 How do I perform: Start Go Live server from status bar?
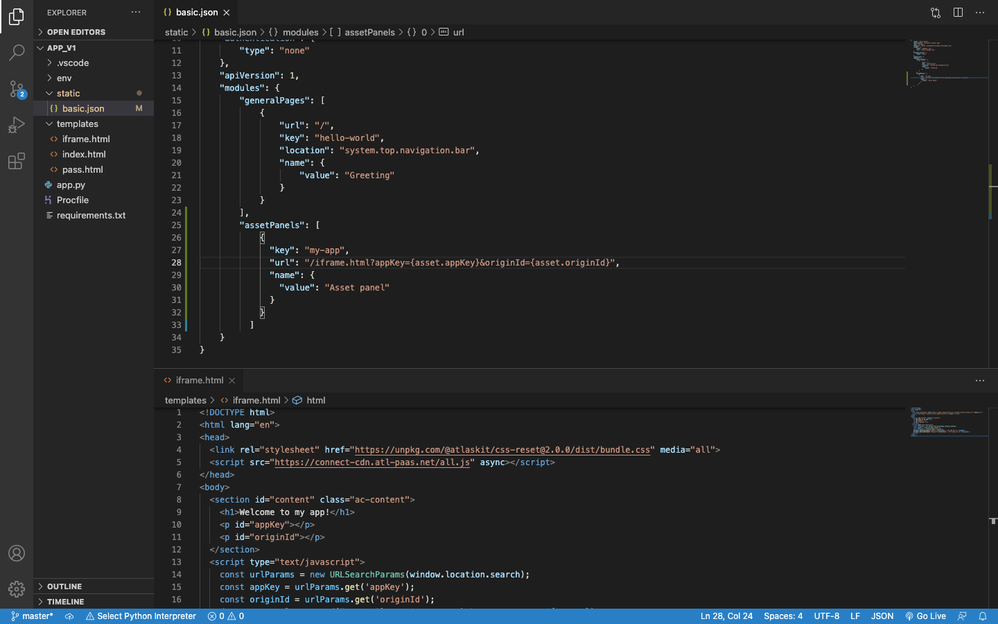pyautogui.click(x=925, y=616)
